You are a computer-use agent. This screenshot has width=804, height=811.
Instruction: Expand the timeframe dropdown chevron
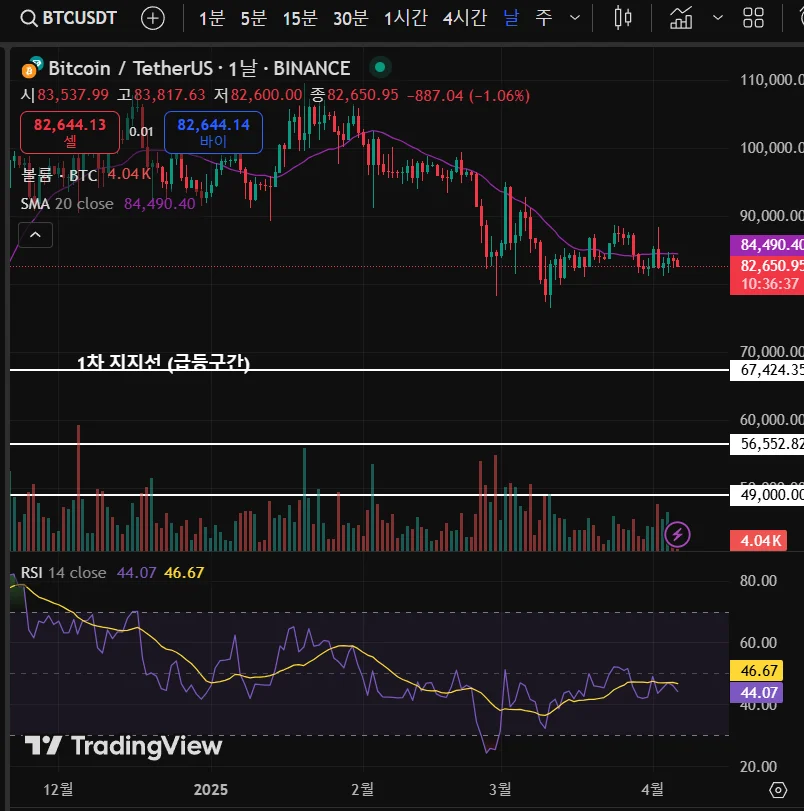click(x=574, y=18)
